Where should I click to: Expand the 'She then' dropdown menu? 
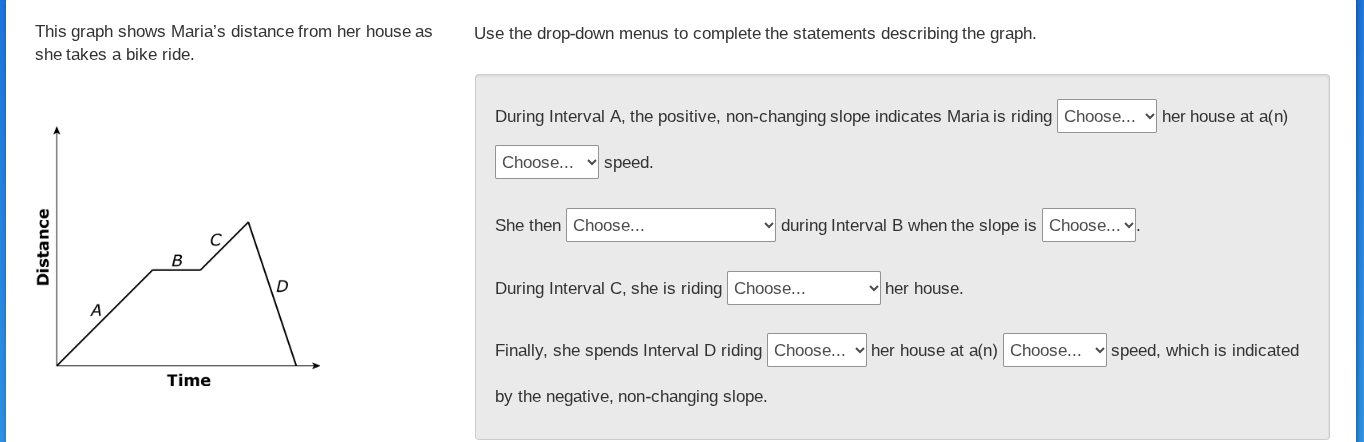point(670,225)
